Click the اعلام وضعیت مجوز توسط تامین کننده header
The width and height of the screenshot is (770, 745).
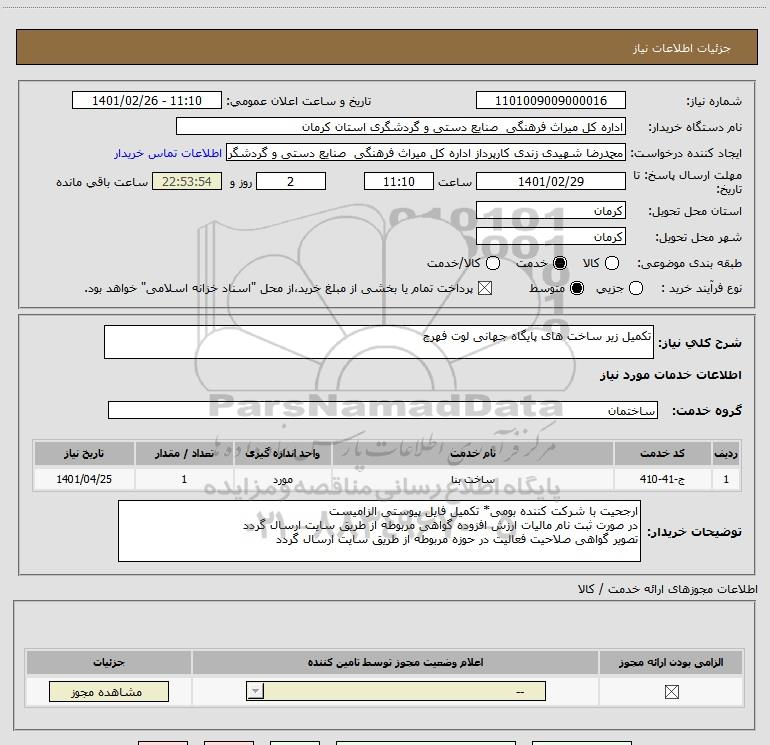coord(395,662)
